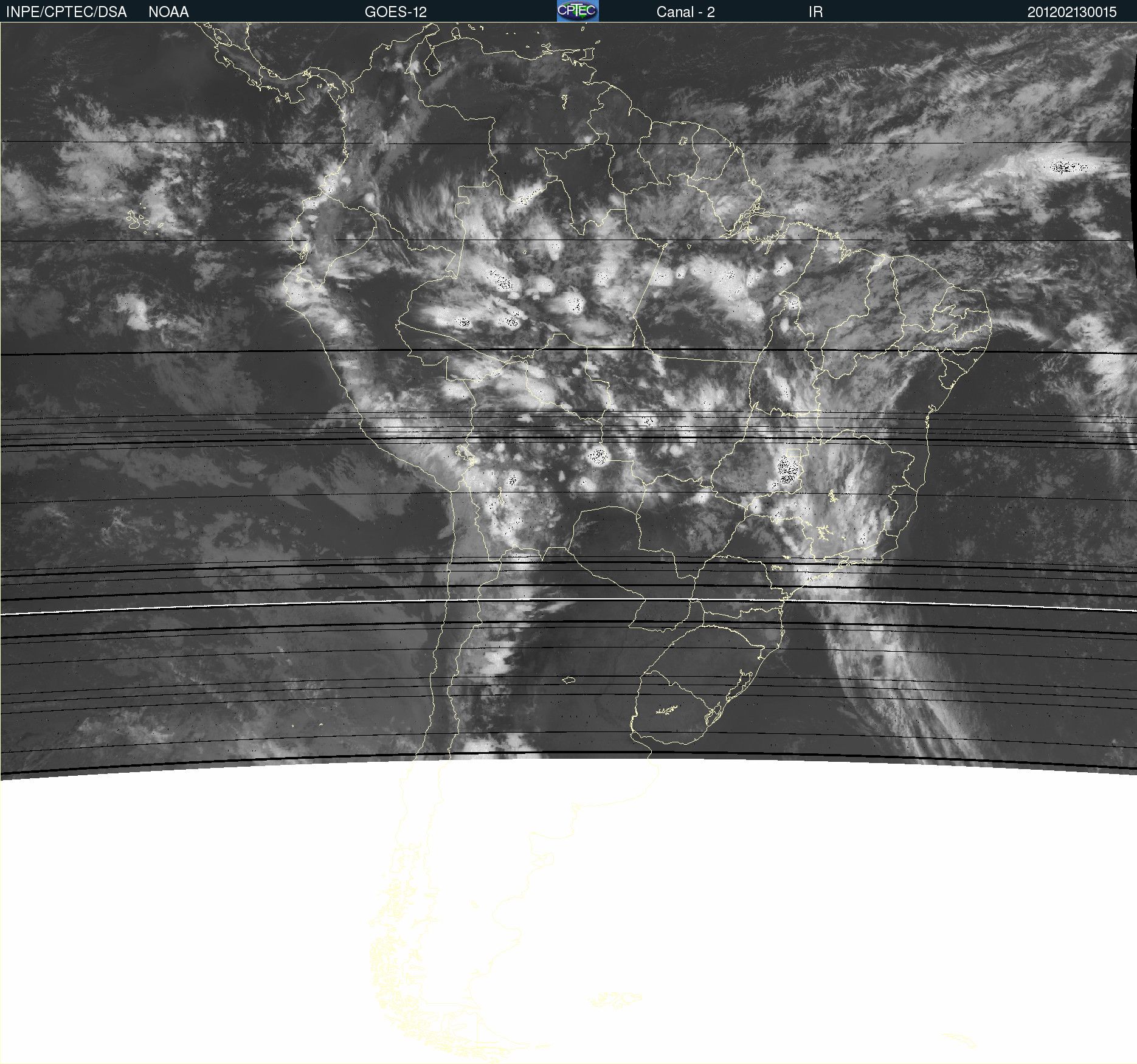
Task: Click the CPTEC logo icon
Action: tap(578, 11)
